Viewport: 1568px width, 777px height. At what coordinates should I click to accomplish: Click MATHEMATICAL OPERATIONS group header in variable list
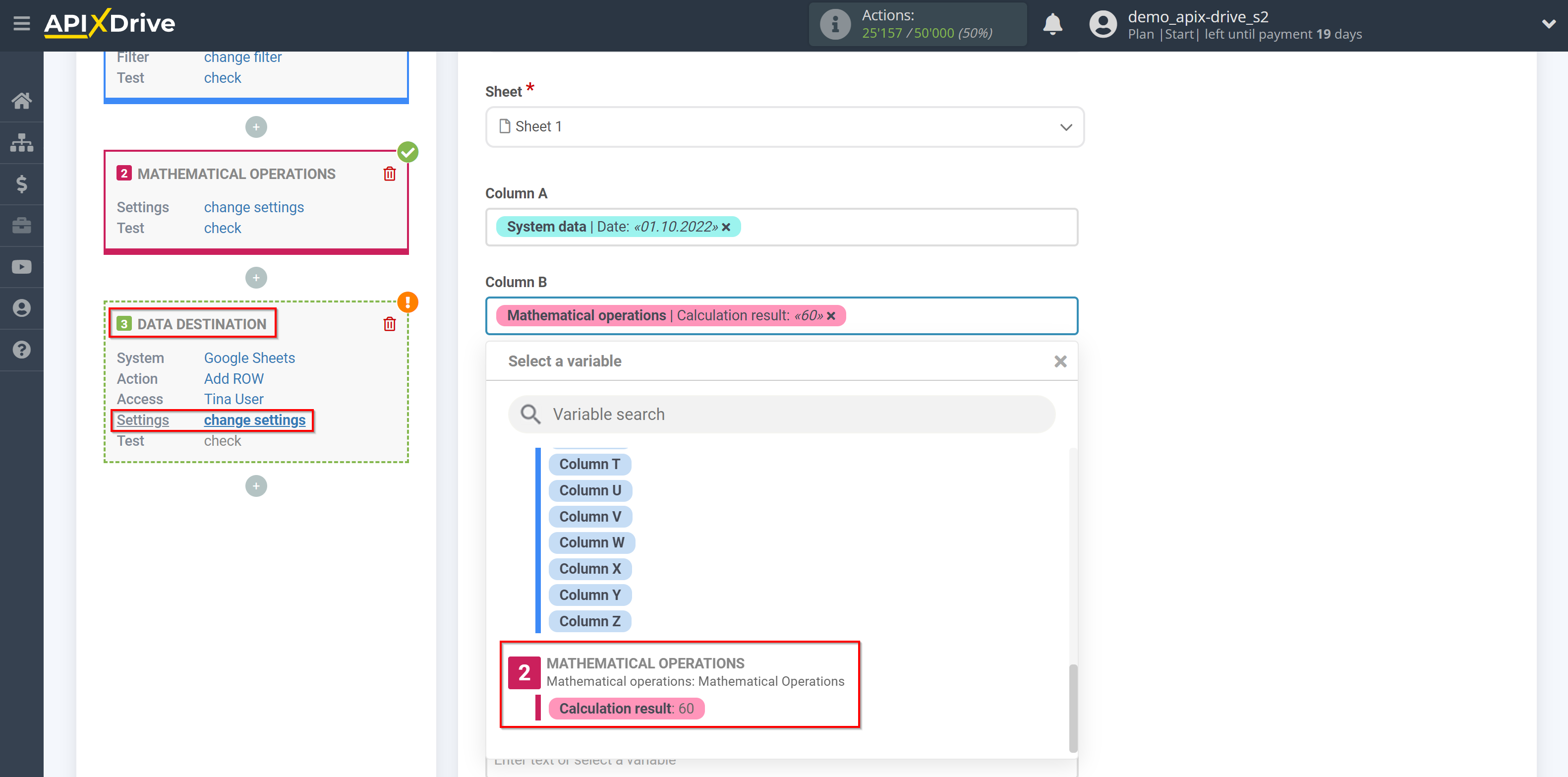coord(645,663)
